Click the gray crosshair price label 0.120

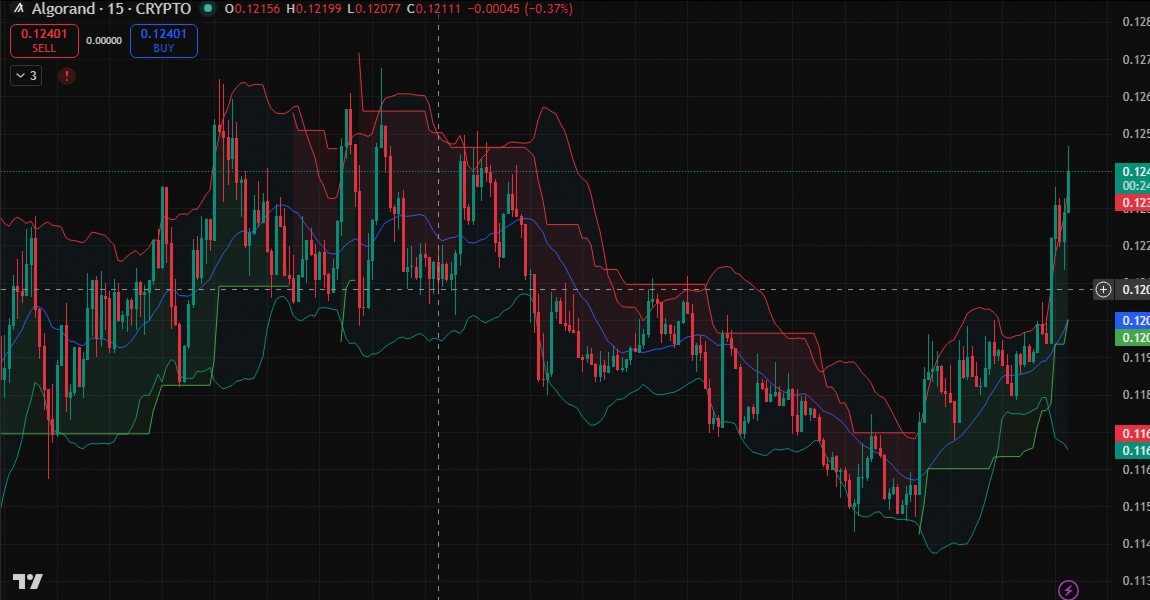click(1134, 290)
